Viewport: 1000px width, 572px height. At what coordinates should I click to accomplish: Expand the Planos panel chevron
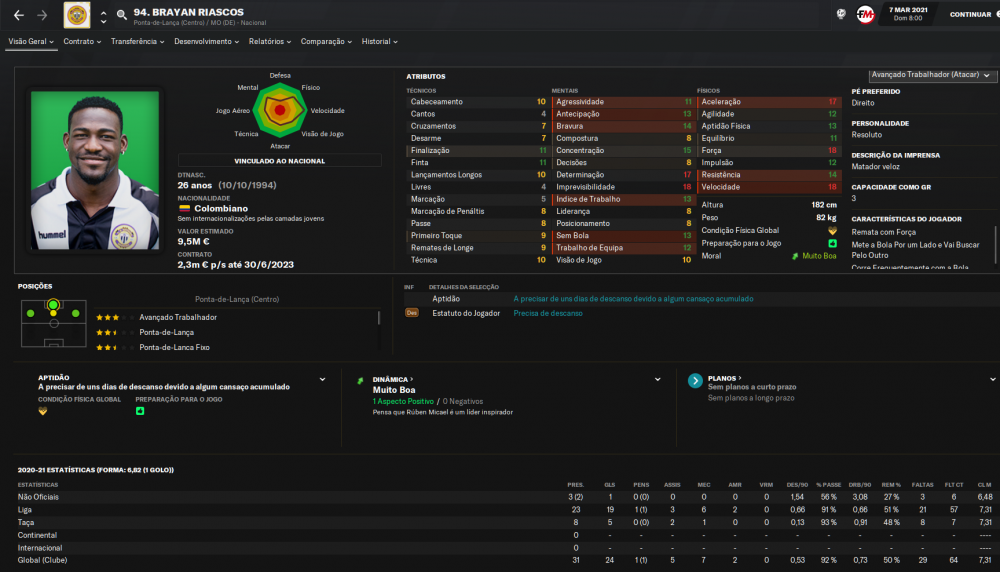(993, 379)
